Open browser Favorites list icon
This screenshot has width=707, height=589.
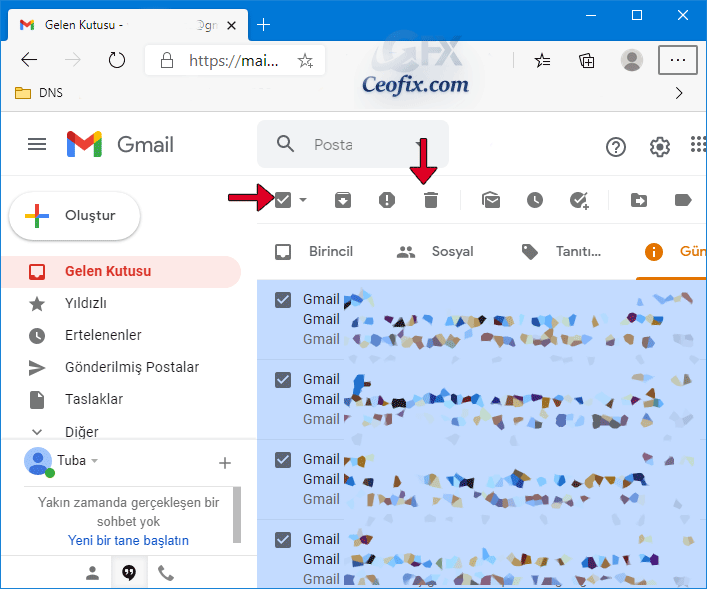(x=542, y=60)
